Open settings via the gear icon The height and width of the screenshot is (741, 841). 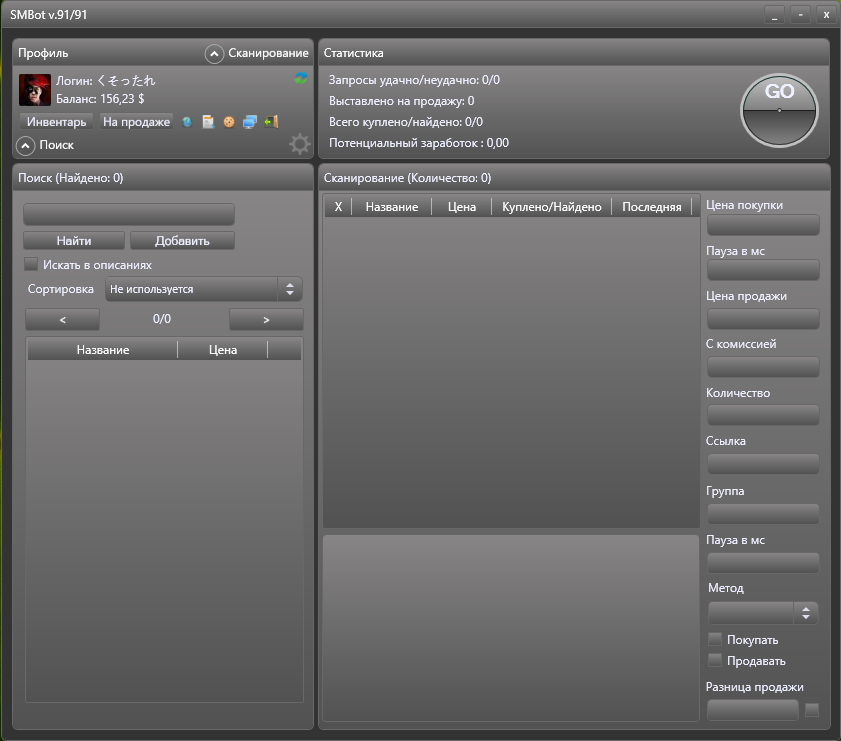click(x=300, y=145)
